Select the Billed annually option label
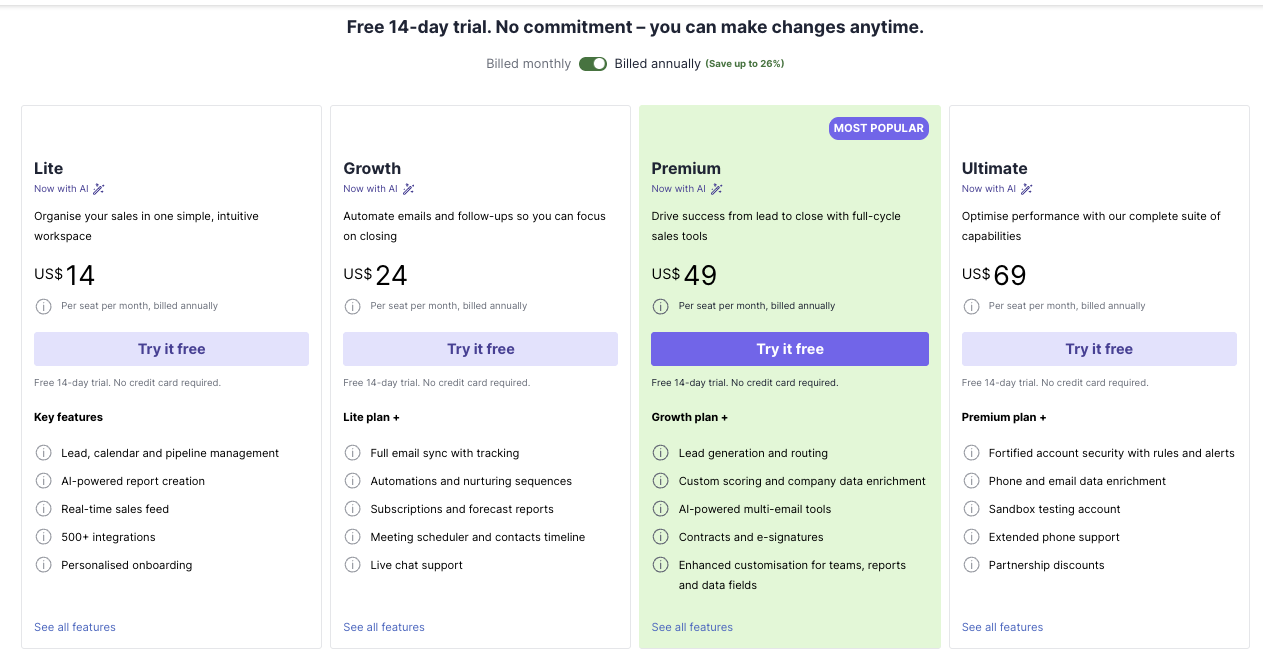Image resolution: width=1263 pixels, height=660 pixels. [x=658, y=64]
